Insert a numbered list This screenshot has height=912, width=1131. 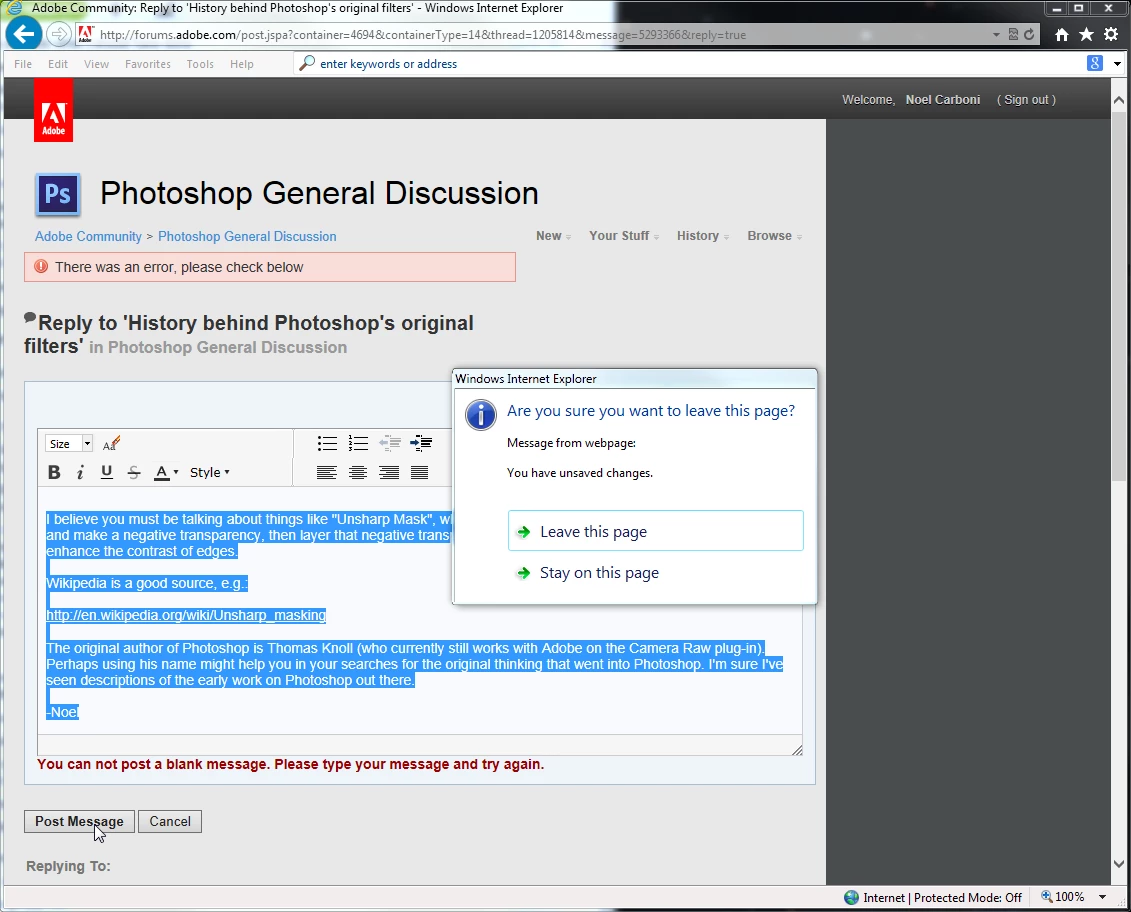click(358, 443)
